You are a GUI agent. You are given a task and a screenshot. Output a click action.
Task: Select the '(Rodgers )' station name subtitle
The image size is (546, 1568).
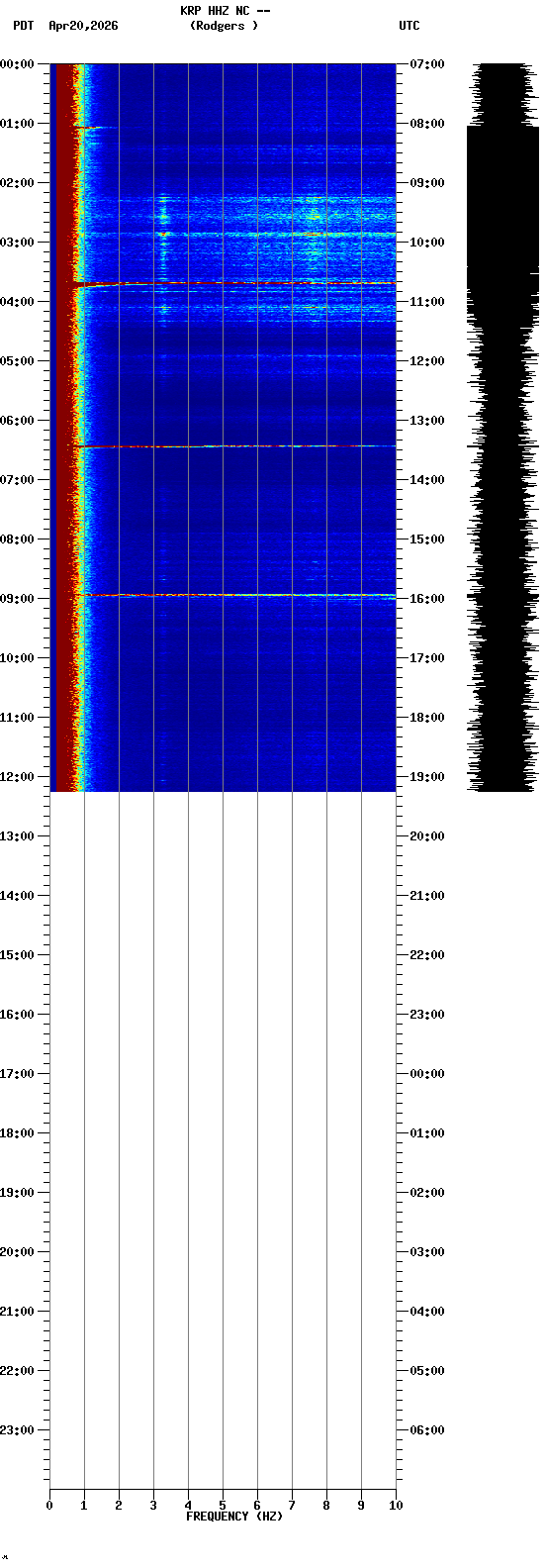point(224,26)
